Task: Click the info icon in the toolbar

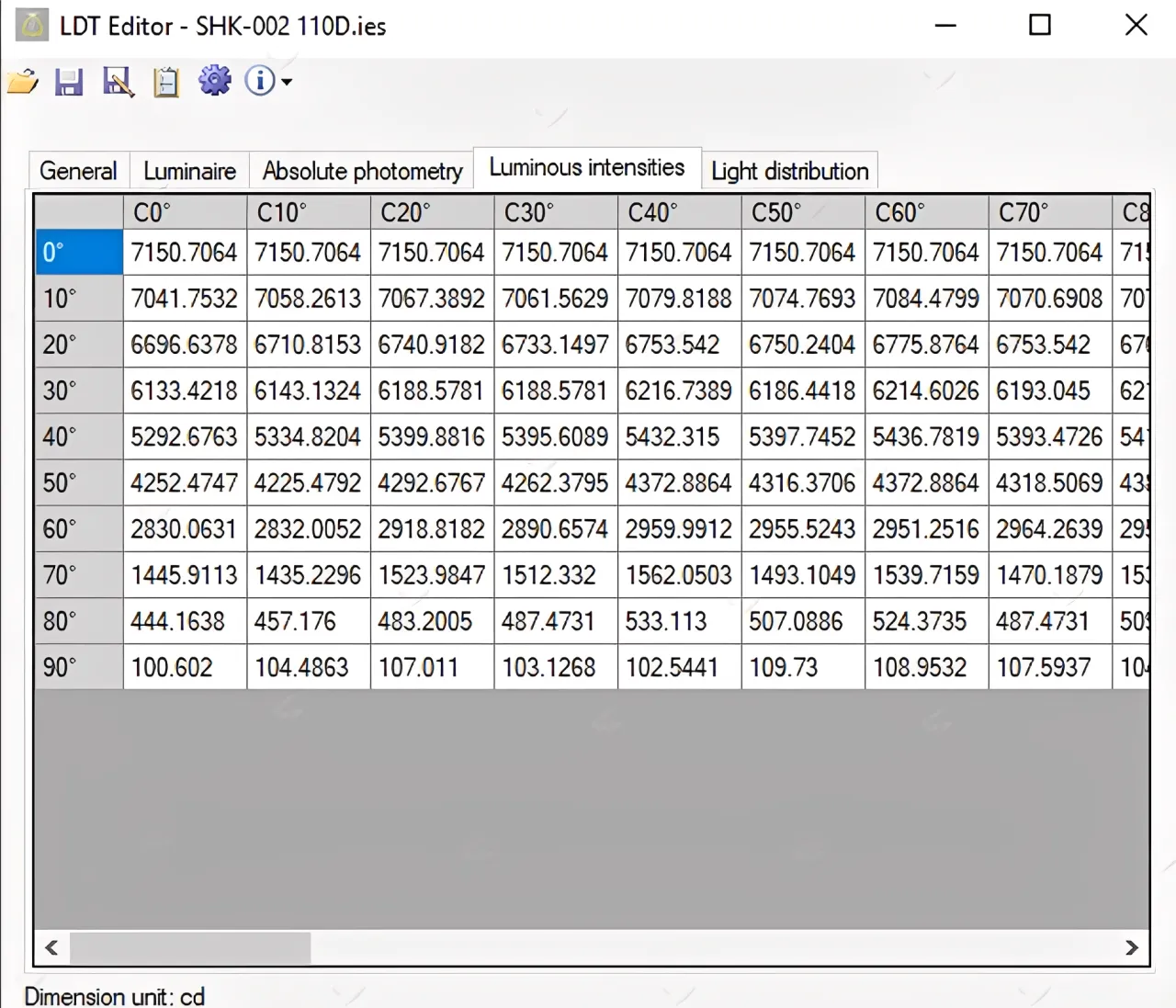Action: (x=258, y=81)
